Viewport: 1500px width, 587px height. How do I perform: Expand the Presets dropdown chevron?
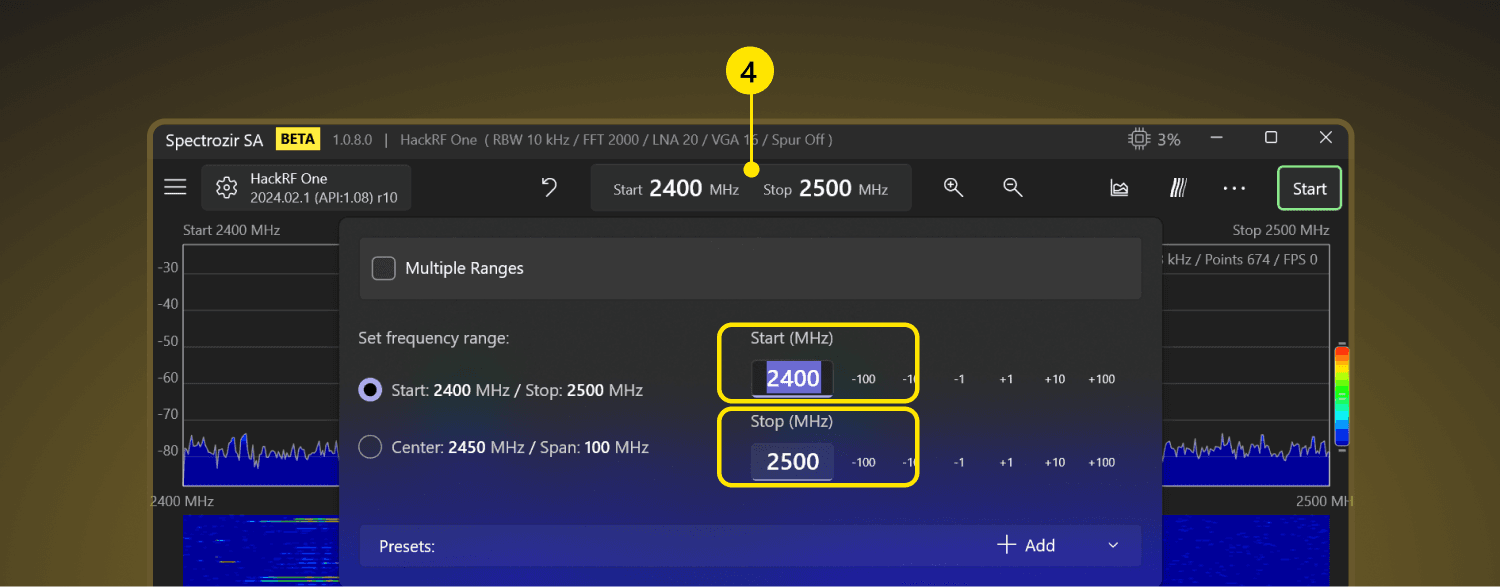[1113, 545]
